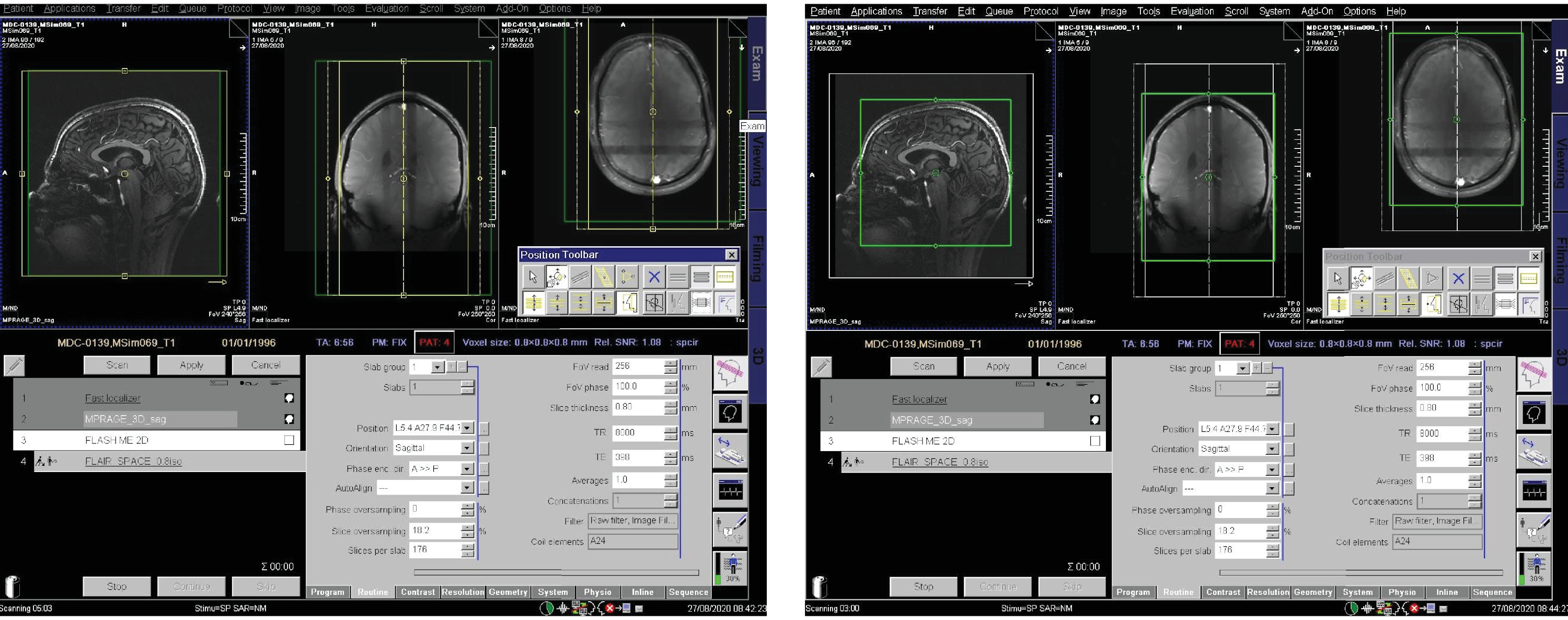The height and width of the screenshot is (620, 1568).
Task: Open the patient table positioning icon on right screen
Action: [x=1534, y=452]
